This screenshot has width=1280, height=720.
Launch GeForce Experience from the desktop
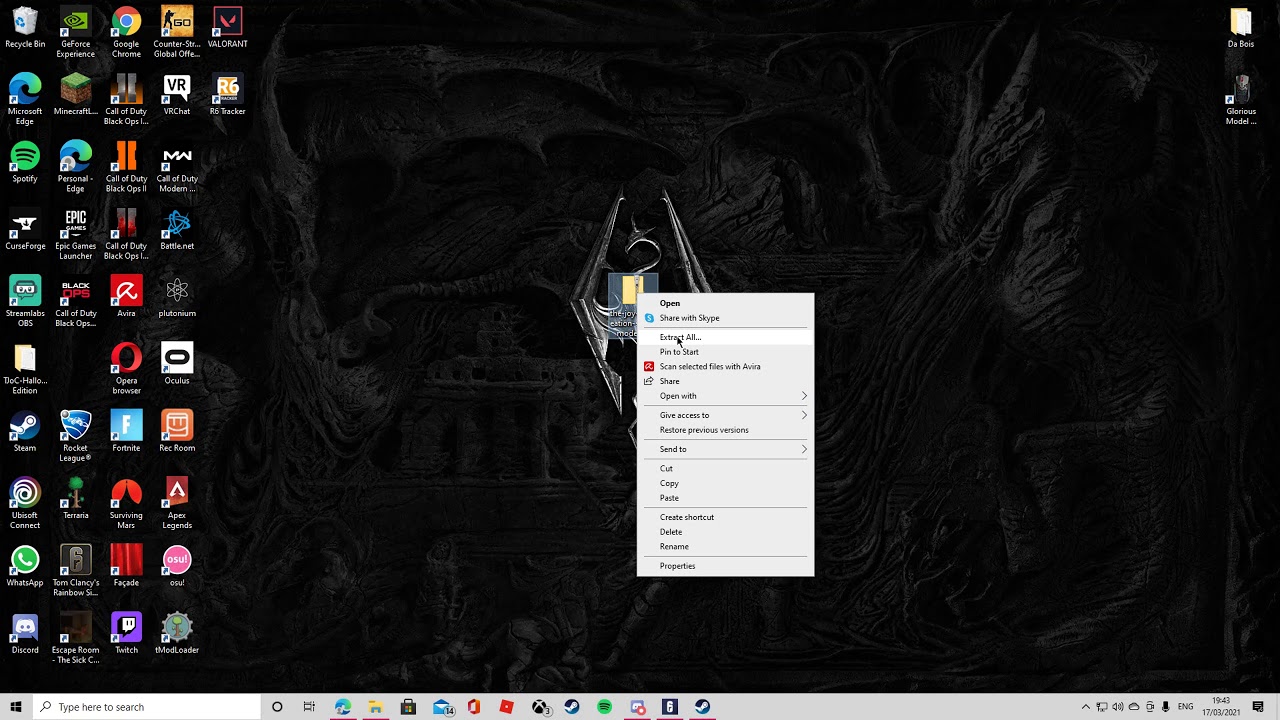[75, 33]
